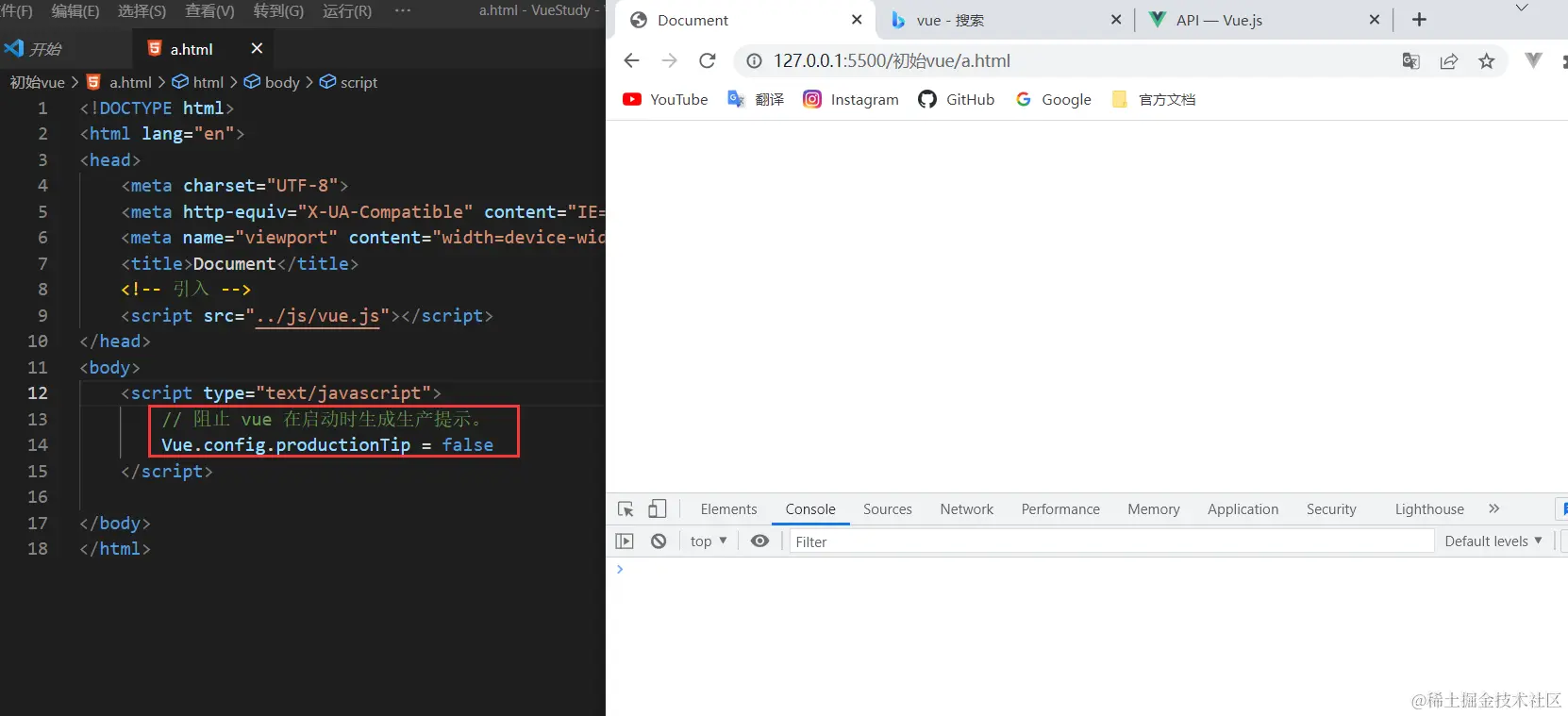Open the Default levels dropdown

click(x=1493, y=541)
